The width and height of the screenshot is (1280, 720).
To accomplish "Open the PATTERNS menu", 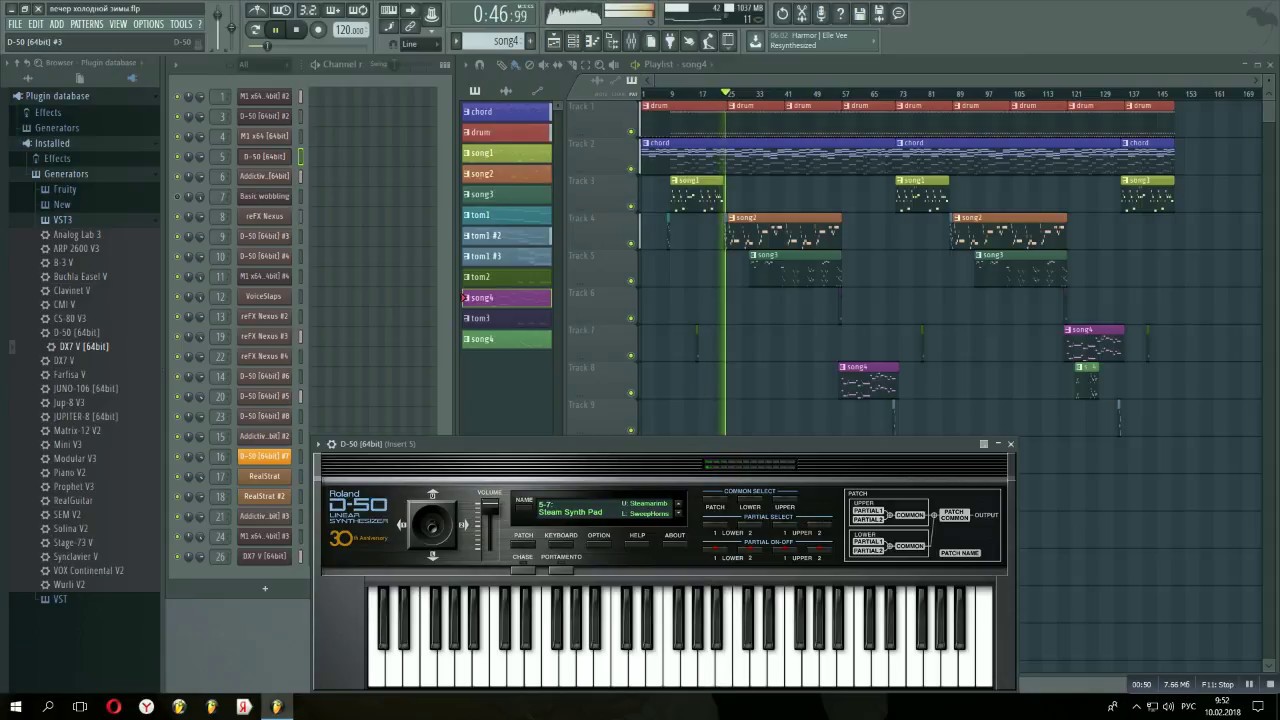I will [x=86, y=24].
